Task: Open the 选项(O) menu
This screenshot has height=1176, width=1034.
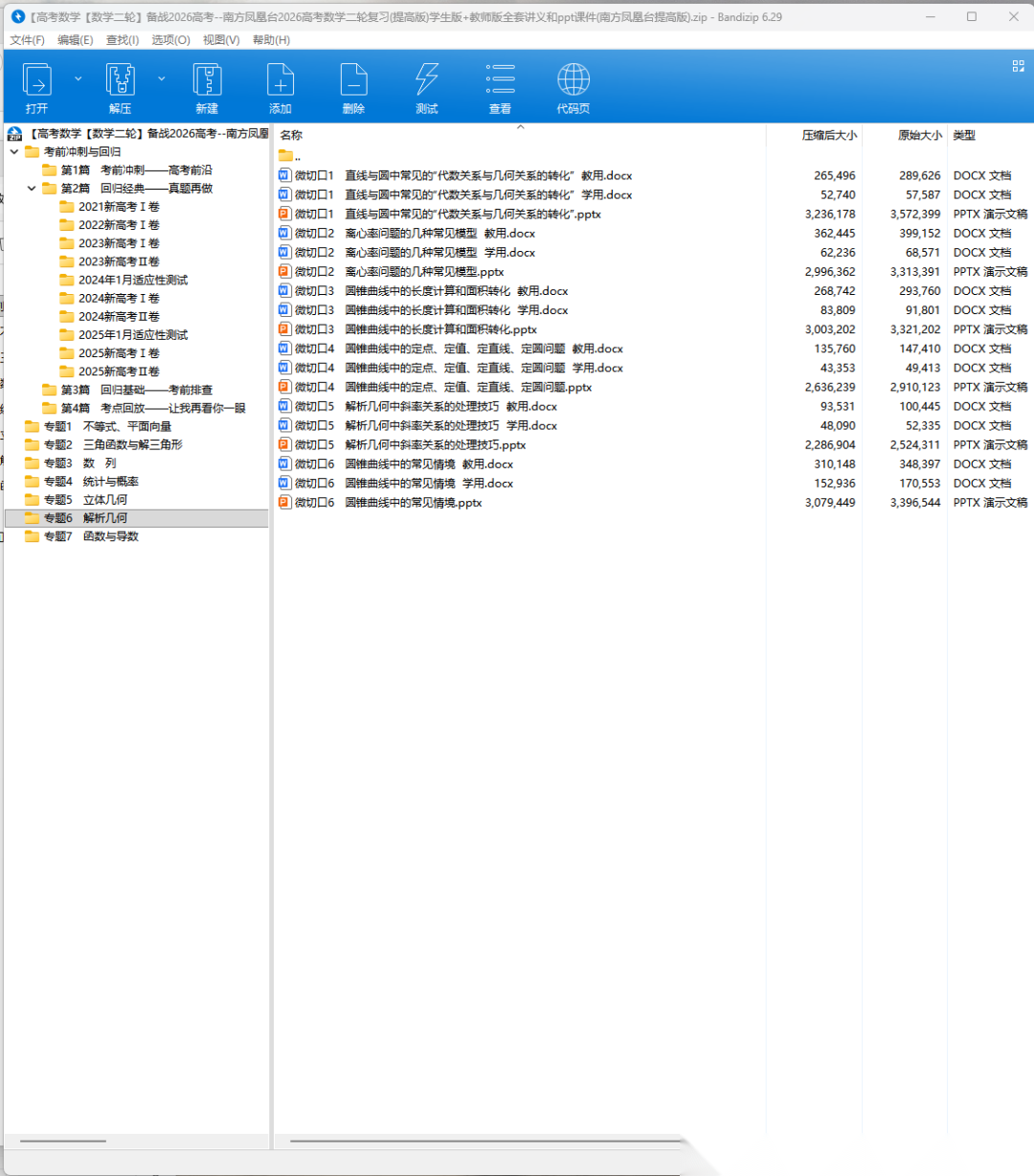Action: tap(170, 40)
